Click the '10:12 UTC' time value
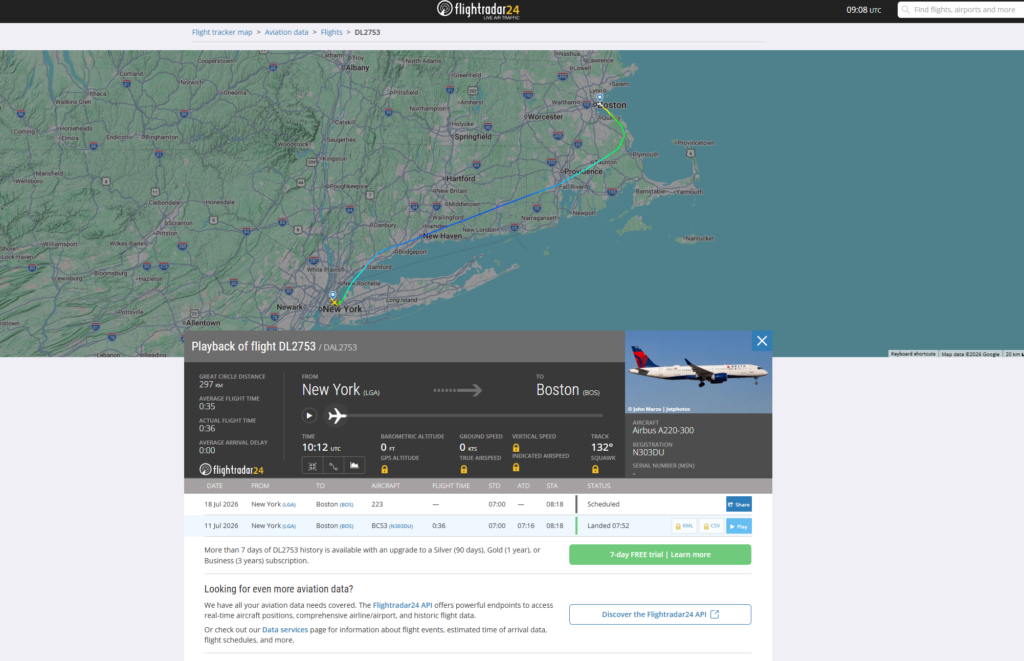 (321, 447)
